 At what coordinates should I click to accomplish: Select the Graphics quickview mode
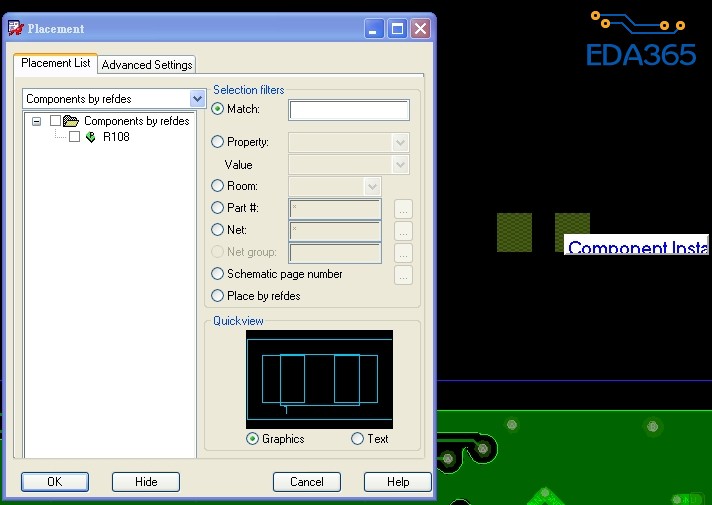(252, 439)
